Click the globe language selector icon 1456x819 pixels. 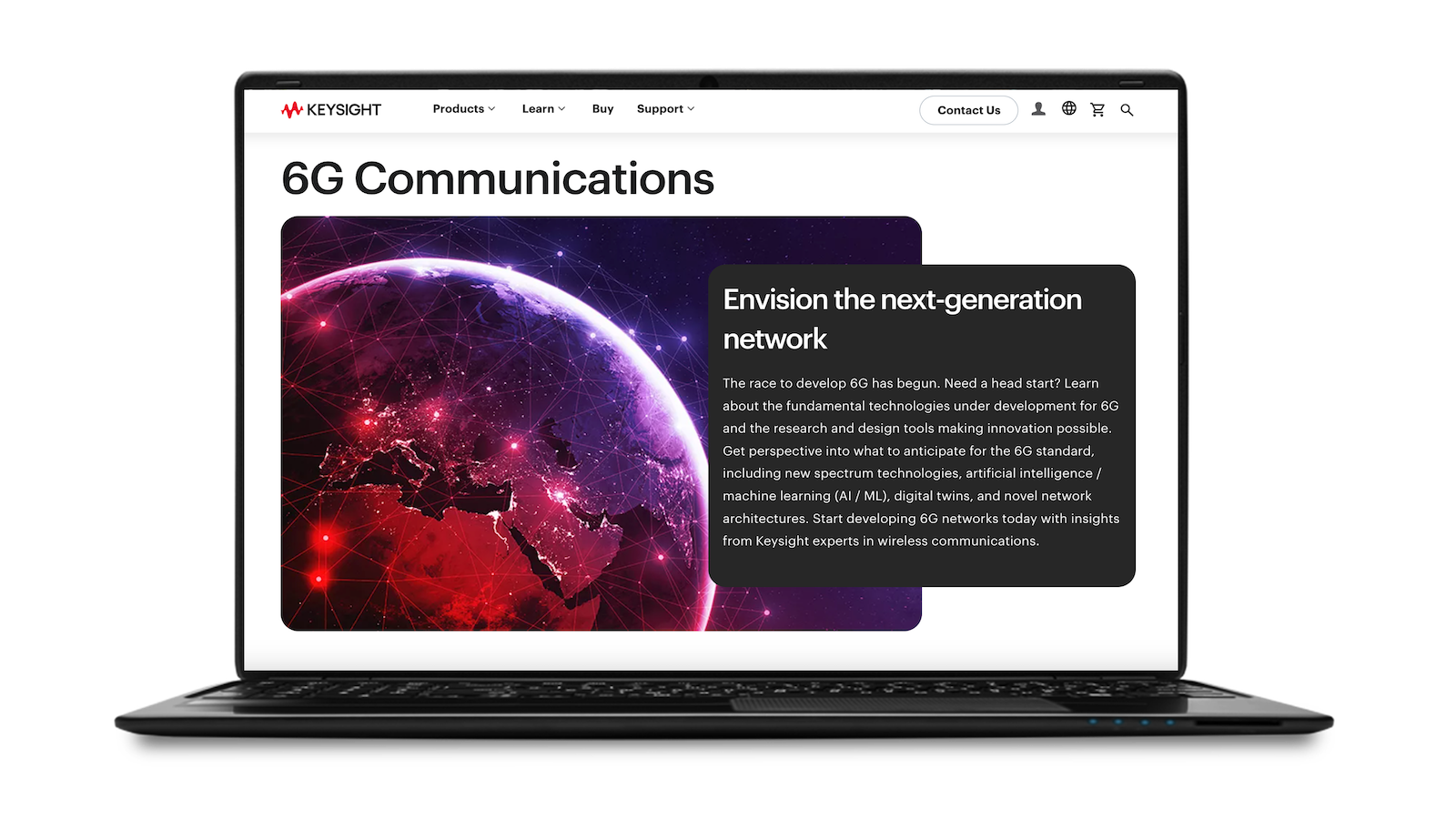point(1069,108)
